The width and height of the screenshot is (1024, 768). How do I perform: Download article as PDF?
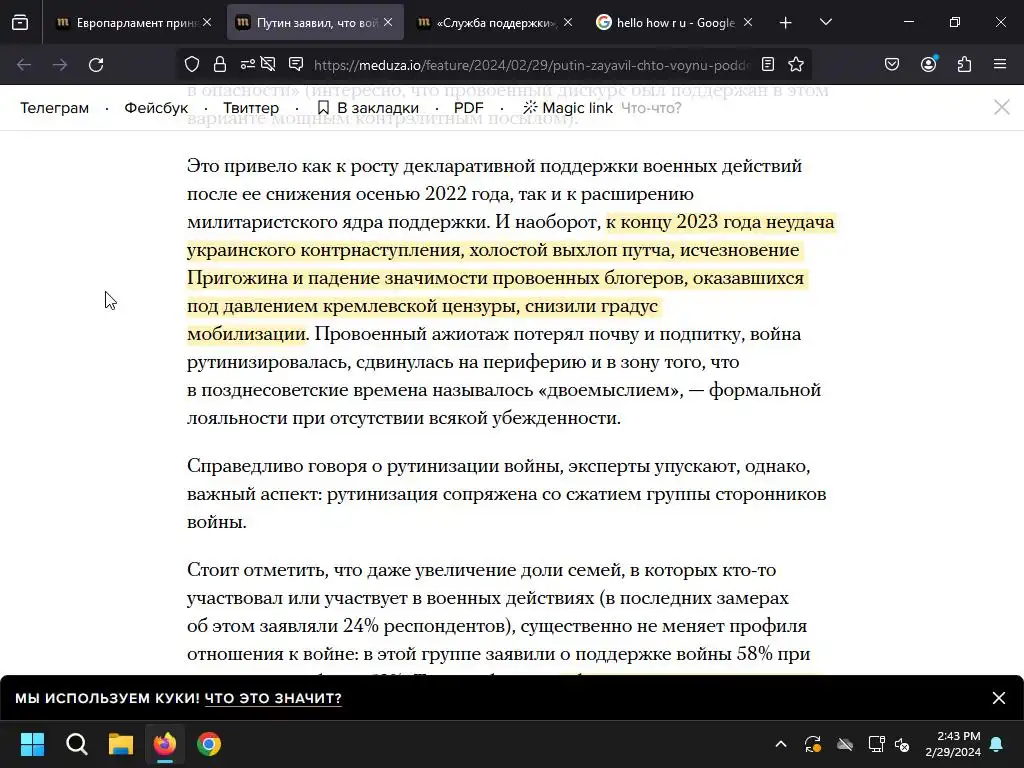pyautogui.click(x=468, y=108)
